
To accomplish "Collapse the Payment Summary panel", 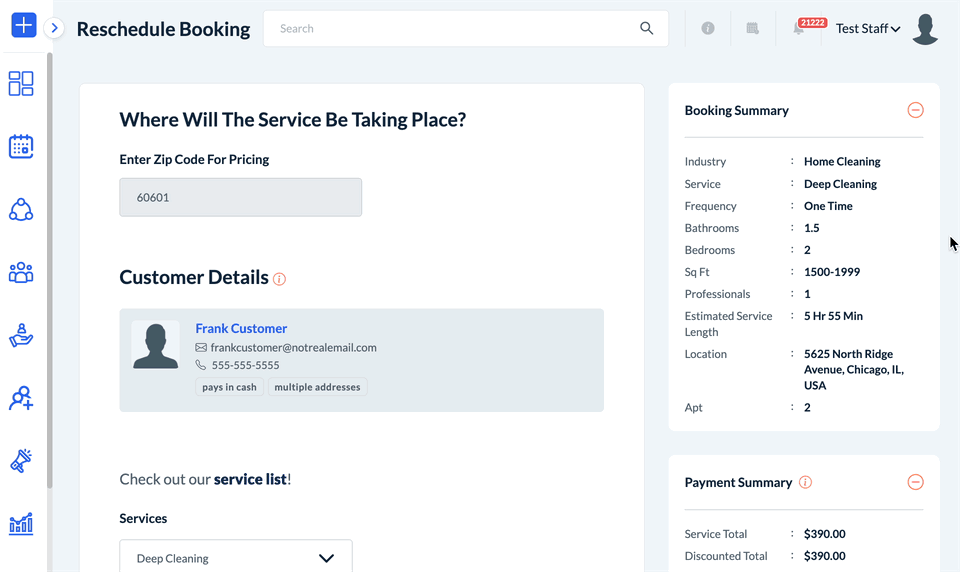I will (915, 482).
